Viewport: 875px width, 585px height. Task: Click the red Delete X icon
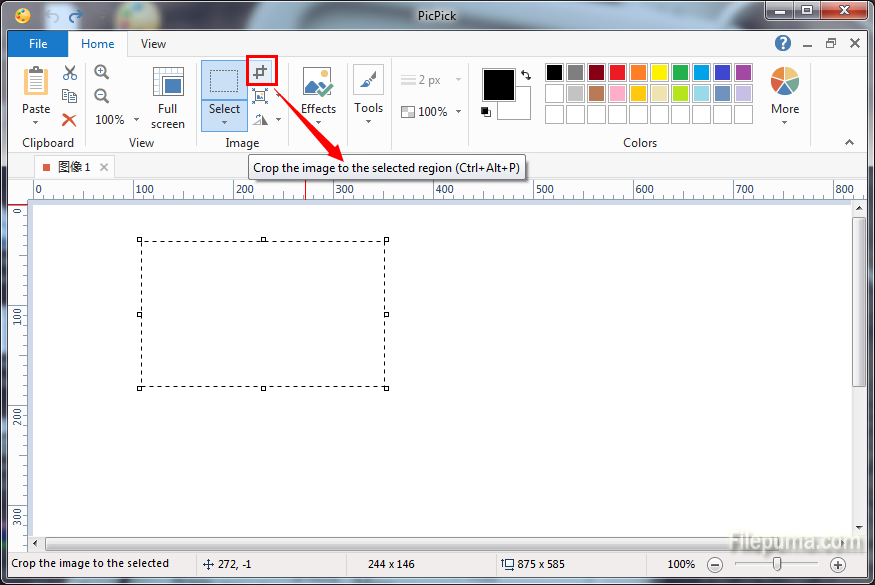coord(69,120)
